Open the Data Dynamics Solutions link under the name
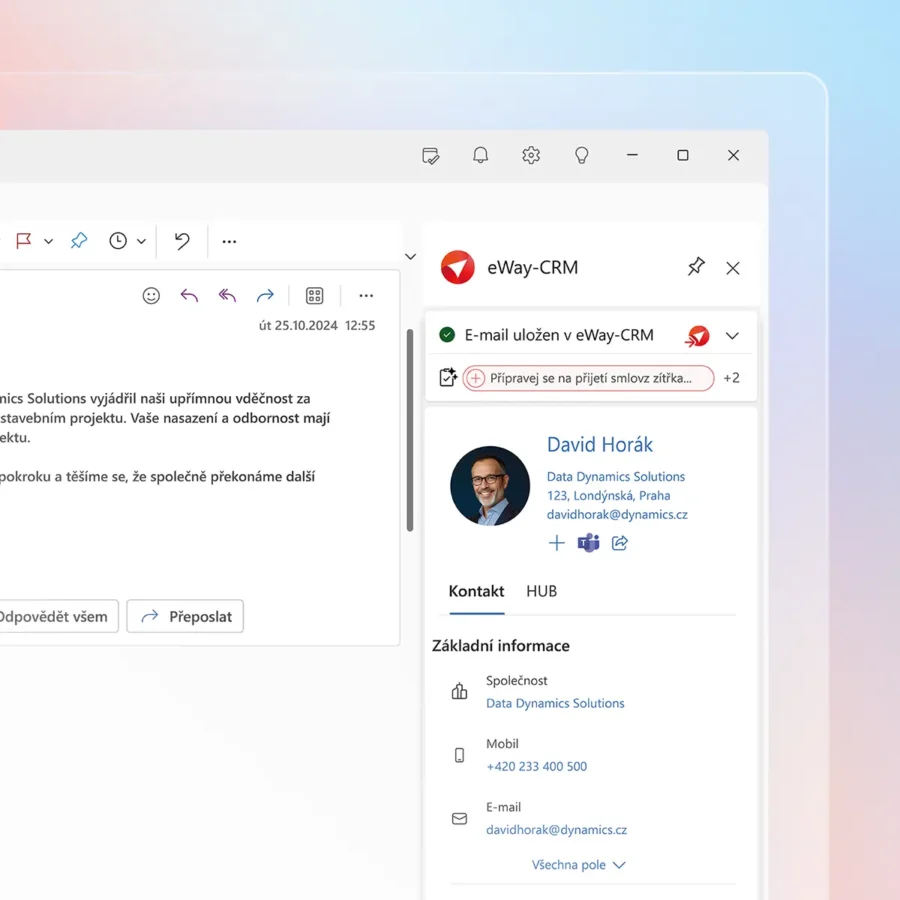Image resolution: width=900 pixels, height=900 pixels. (615, 476)
